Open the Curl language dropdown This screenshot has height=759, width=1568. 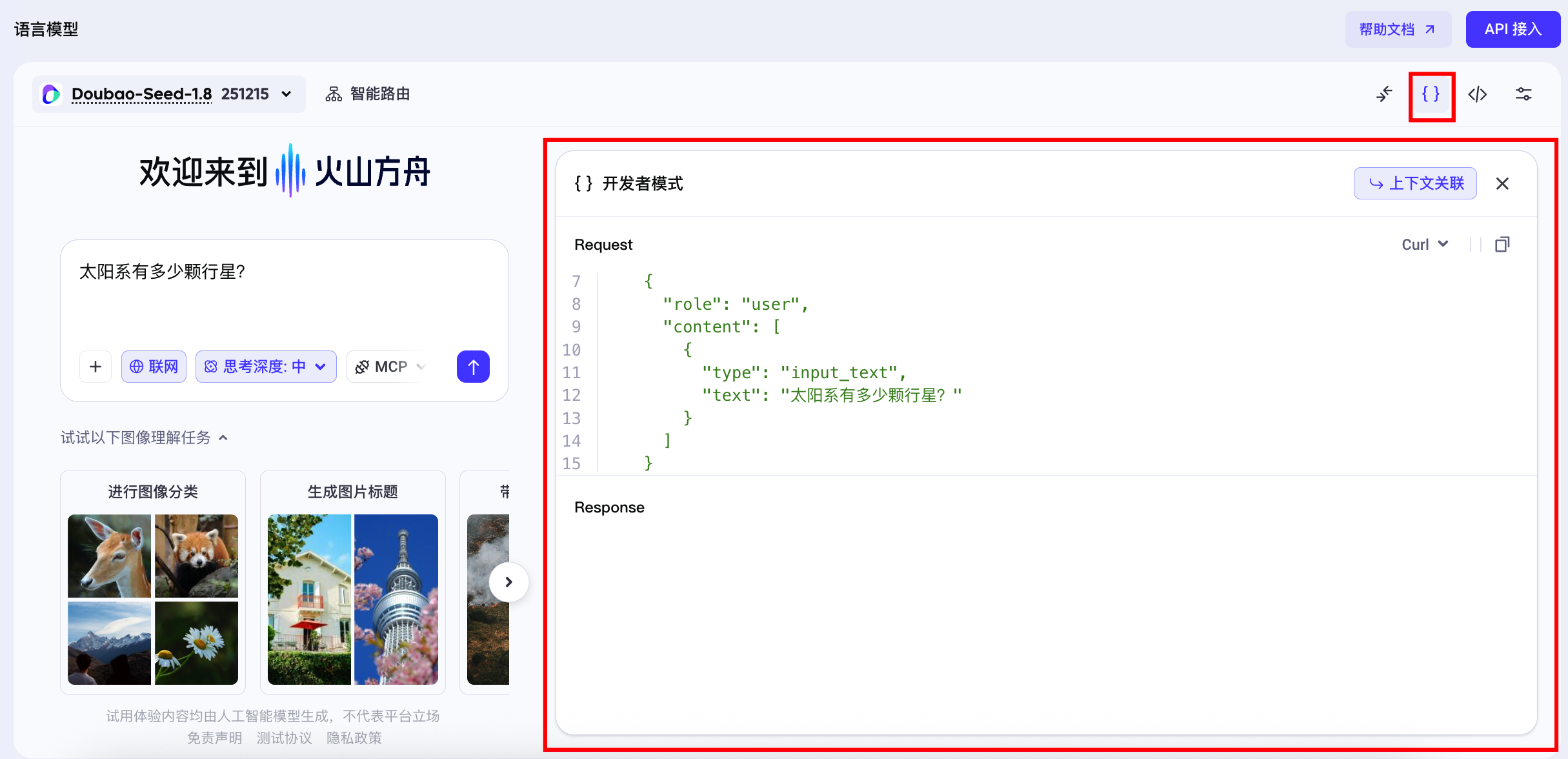tap(1425, 245)
